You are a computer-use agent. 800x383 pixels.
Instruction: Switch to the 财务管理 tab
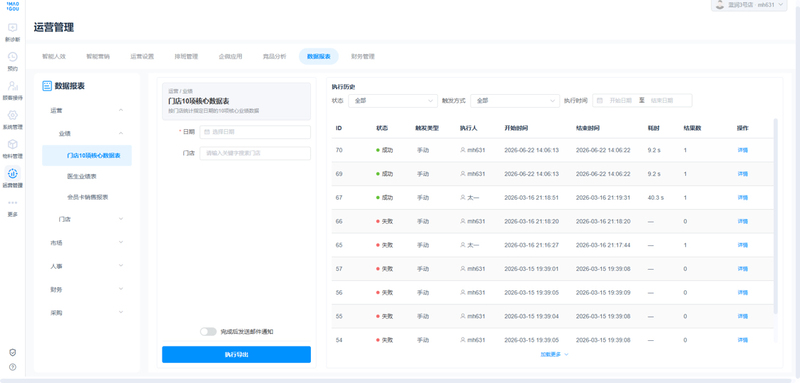(363, 57)
